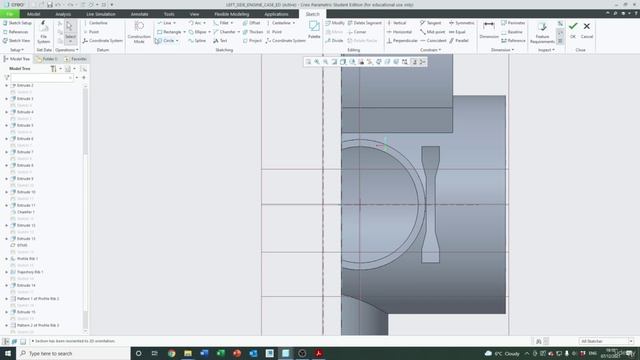Create a Dimension

point(489,30)
